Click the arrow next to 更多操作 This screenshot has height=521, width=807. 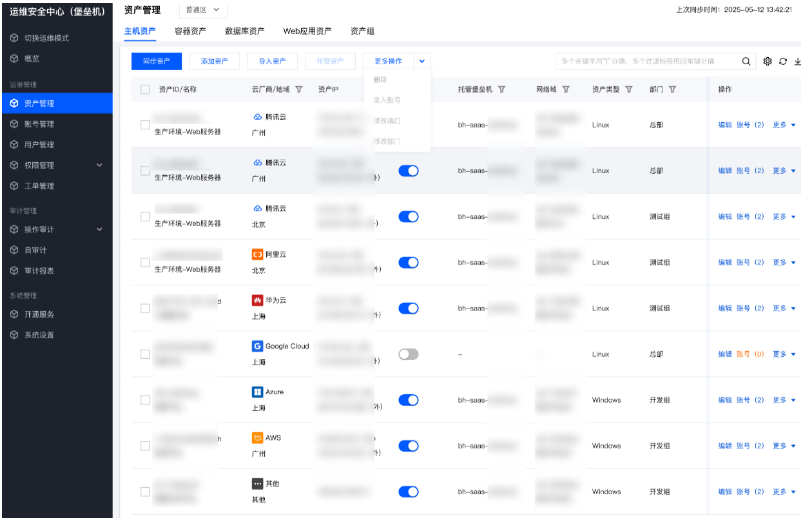pos(422,61)
